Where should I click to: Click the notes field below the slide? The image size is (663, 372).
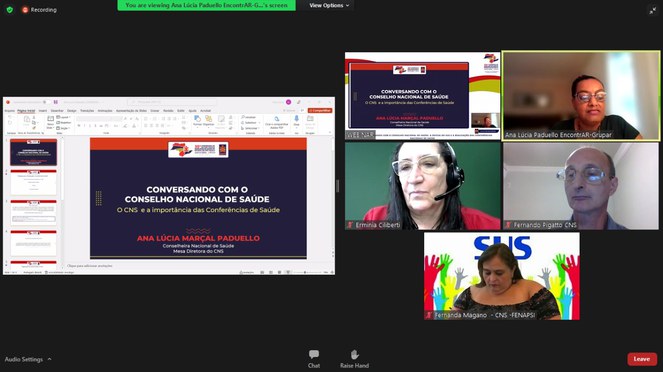click(199, 266)
